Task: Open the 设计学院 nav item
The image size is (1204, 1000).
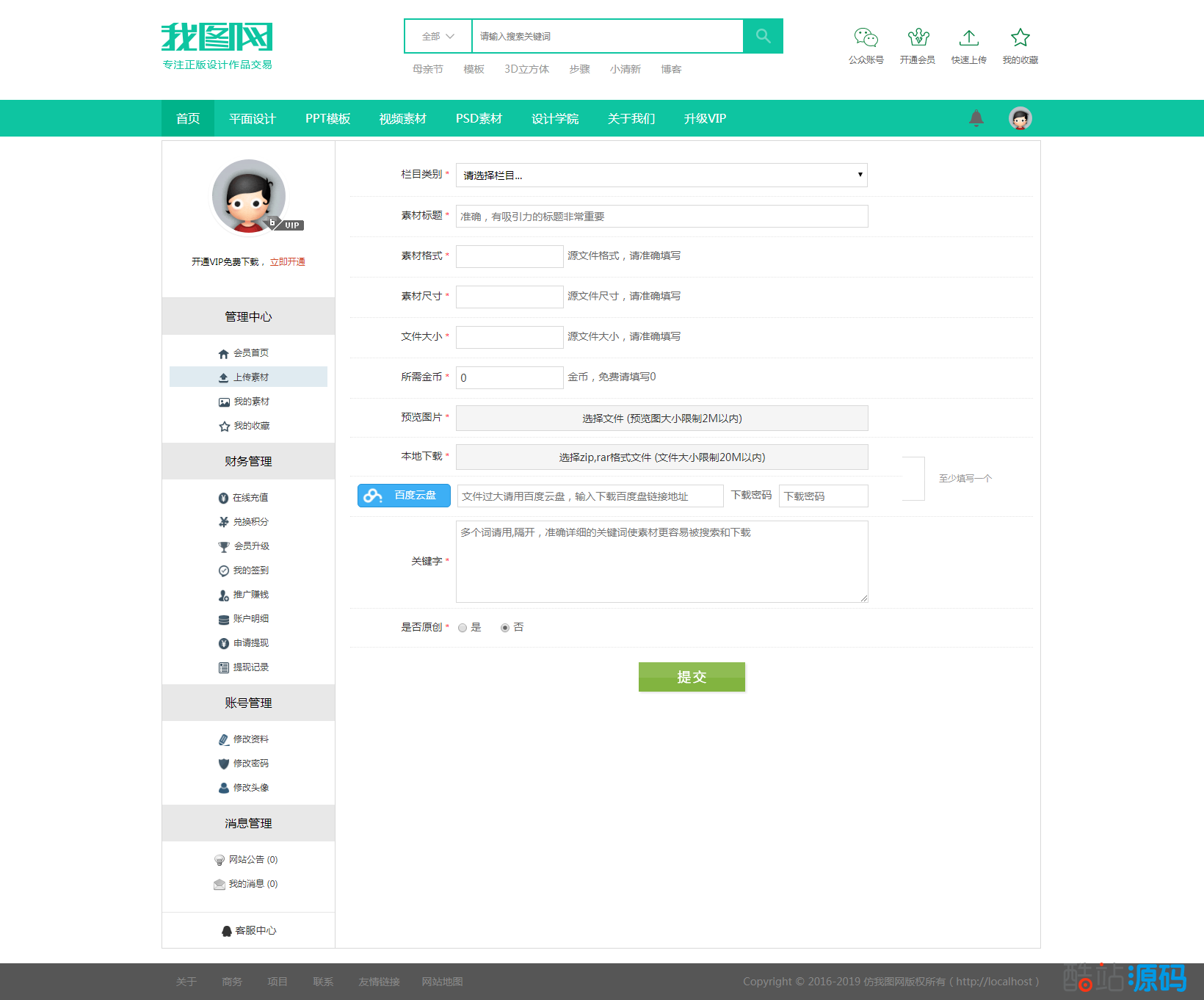Action: pyautogui.click(x=554, y=118)
